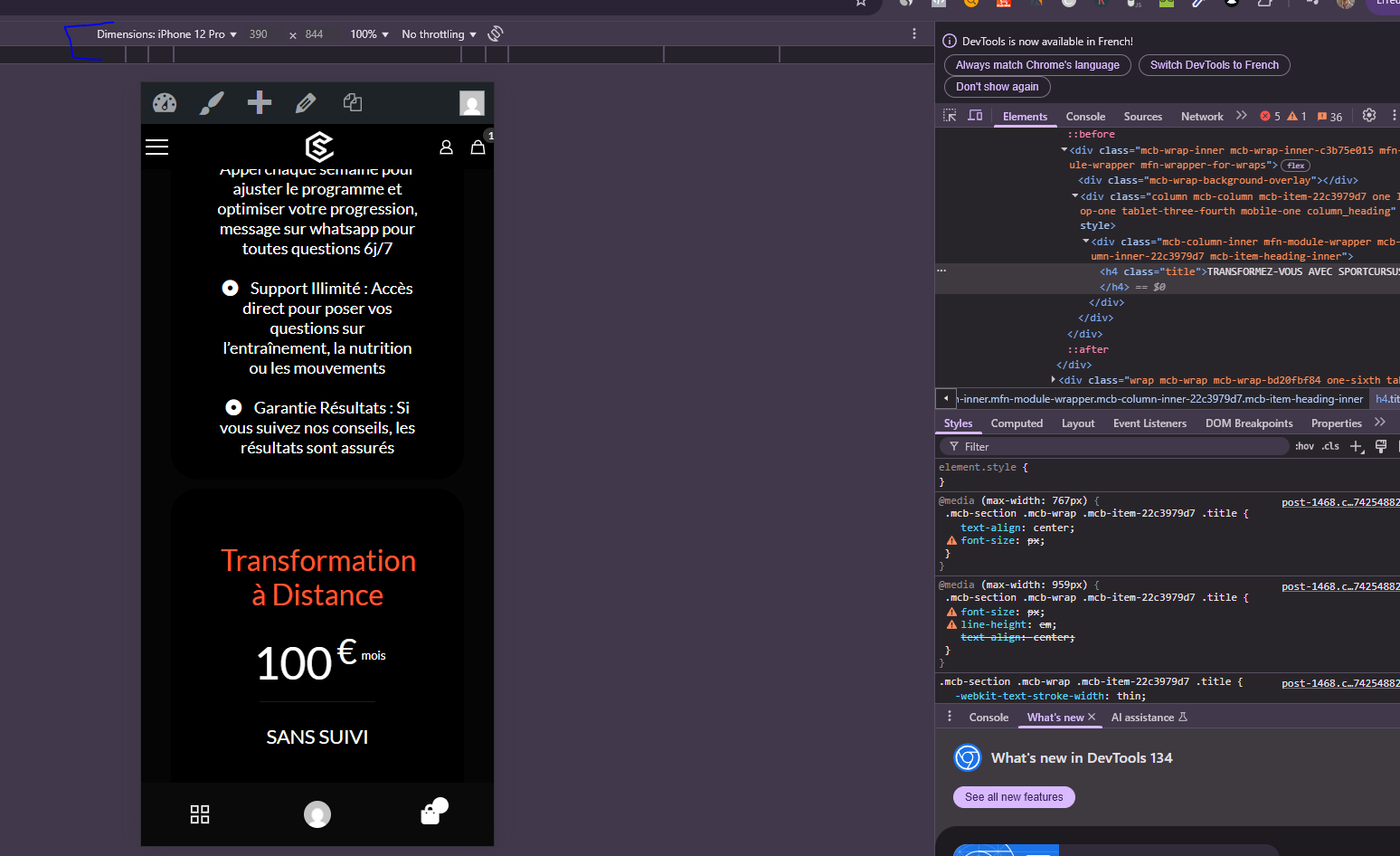Screen dimensions: 1400x856
Task: Open the No throttling dropdown
Action: pos(439,34)
